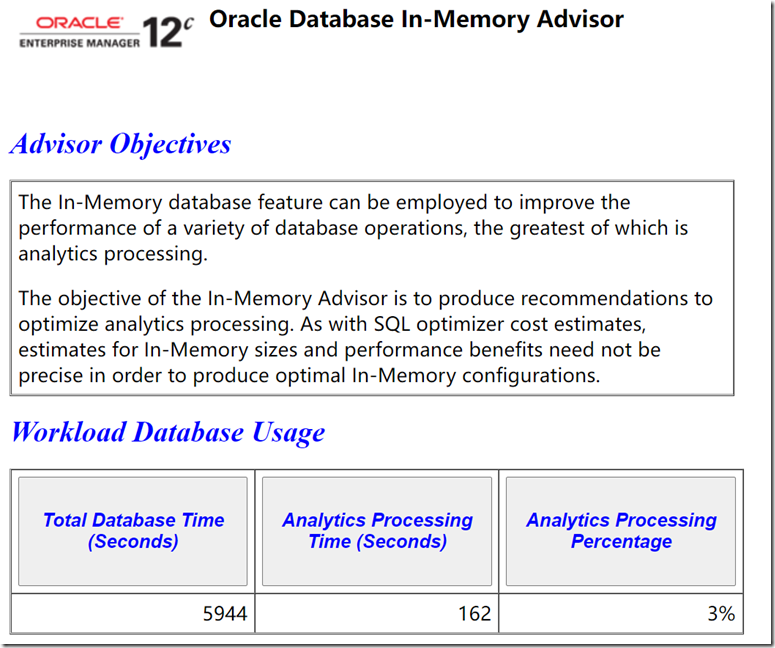Click the Total Database Time column header
Image resolution: width=775 pixels, height=648 pixels.
click(x=133, y=531)
